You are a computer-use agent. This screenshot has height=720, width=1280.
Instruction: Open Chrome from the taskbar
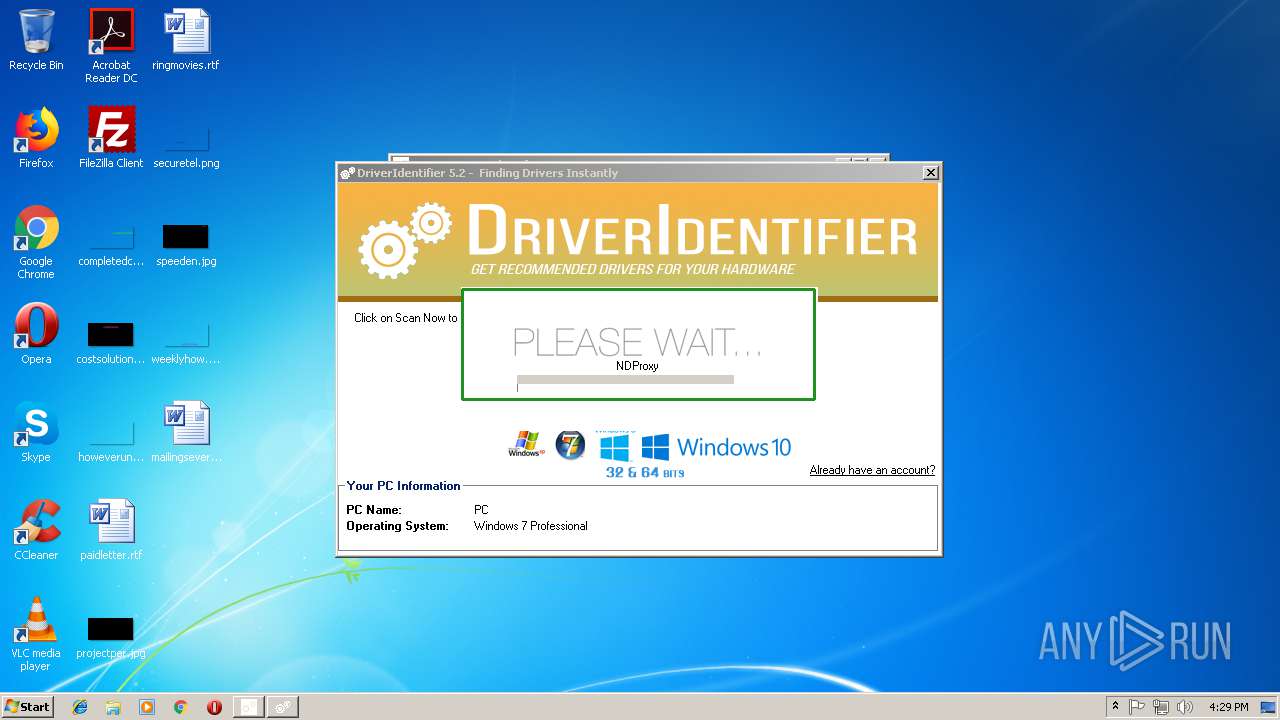pyautogui.click(x=180, y=707)
